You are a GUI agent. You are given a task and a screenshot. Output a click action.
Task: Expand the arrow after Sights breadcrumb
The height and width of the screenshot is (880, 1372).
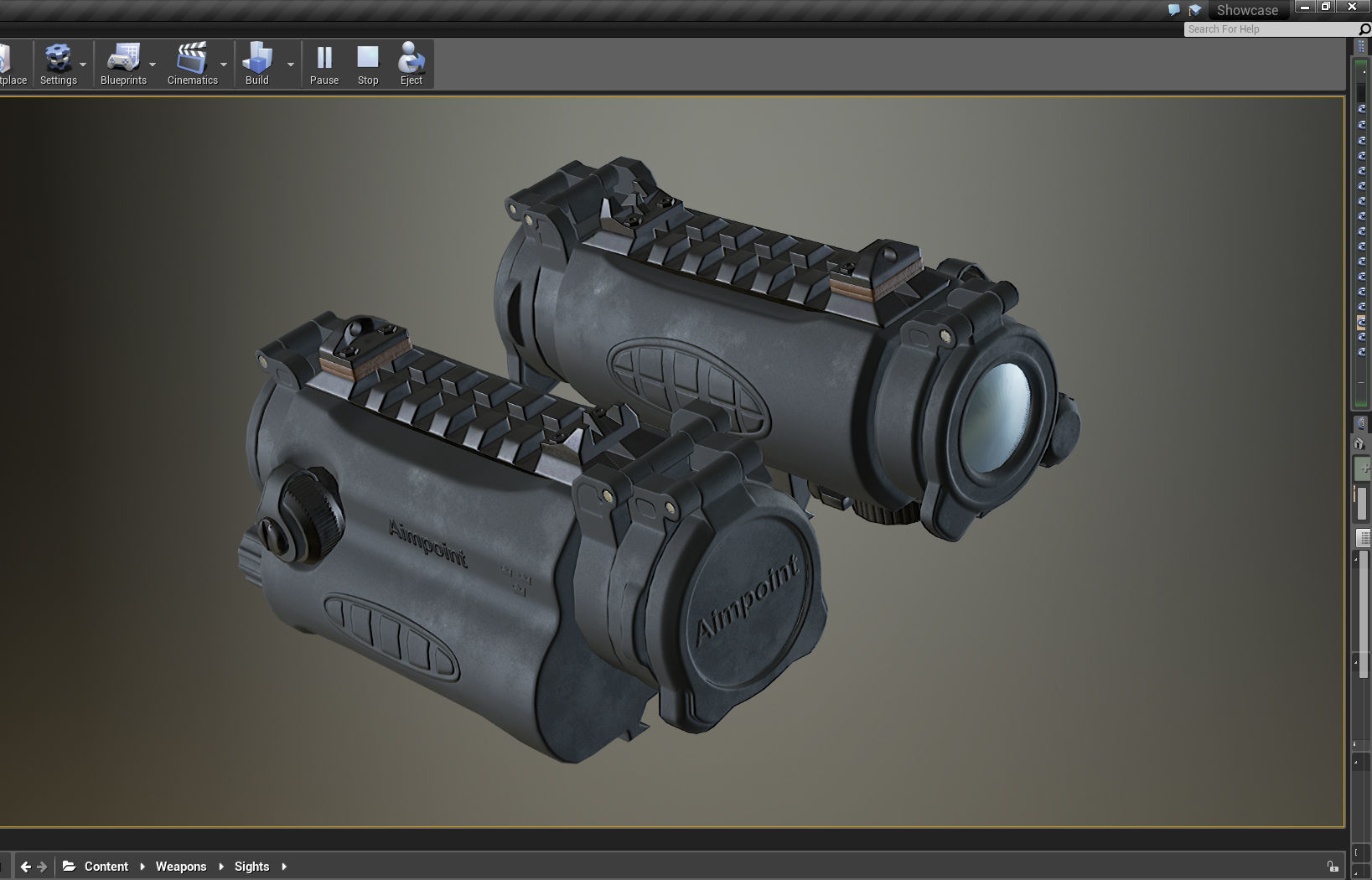tap(284, 867)
